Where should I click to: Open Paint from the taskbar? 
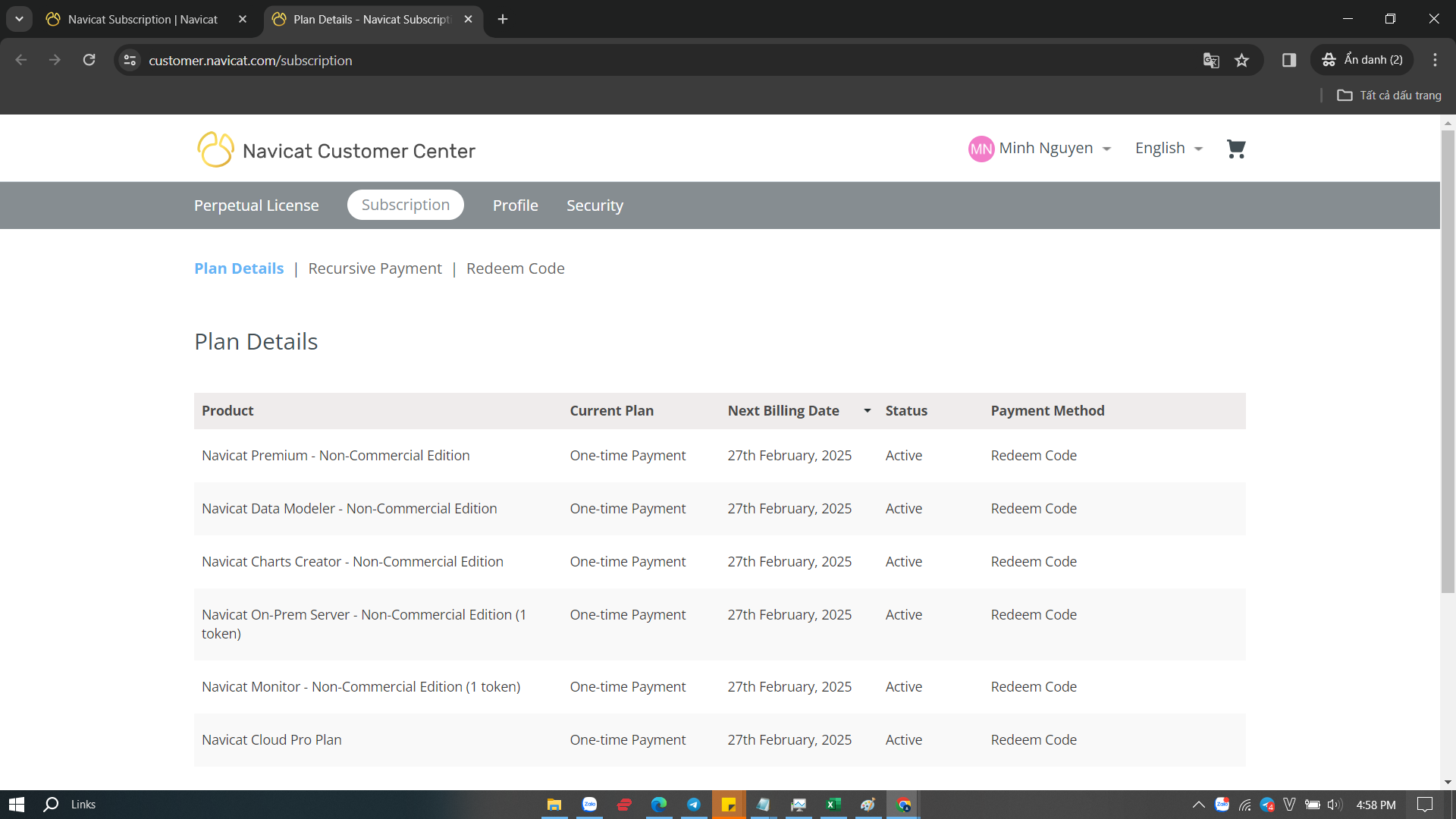tap(868, 805)
